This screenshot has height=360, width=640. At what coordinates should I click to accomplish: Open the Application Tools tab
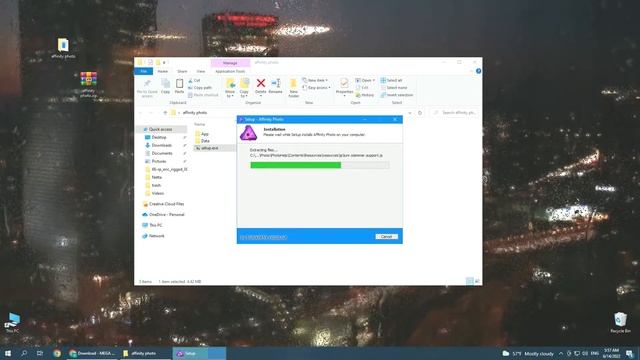pyautogui.click(x=230, y=71)
